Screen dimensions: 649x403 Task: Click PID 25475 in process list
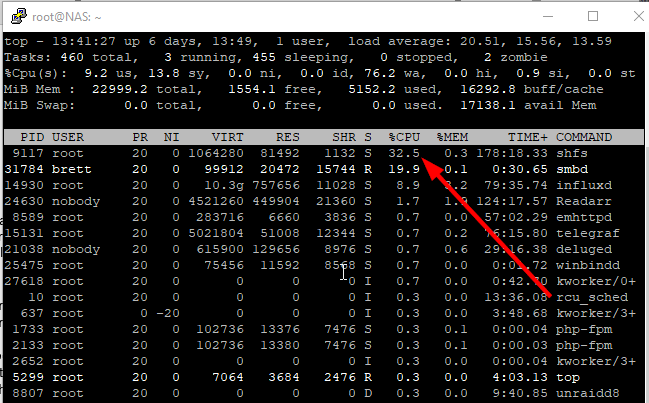coord(24,265)
